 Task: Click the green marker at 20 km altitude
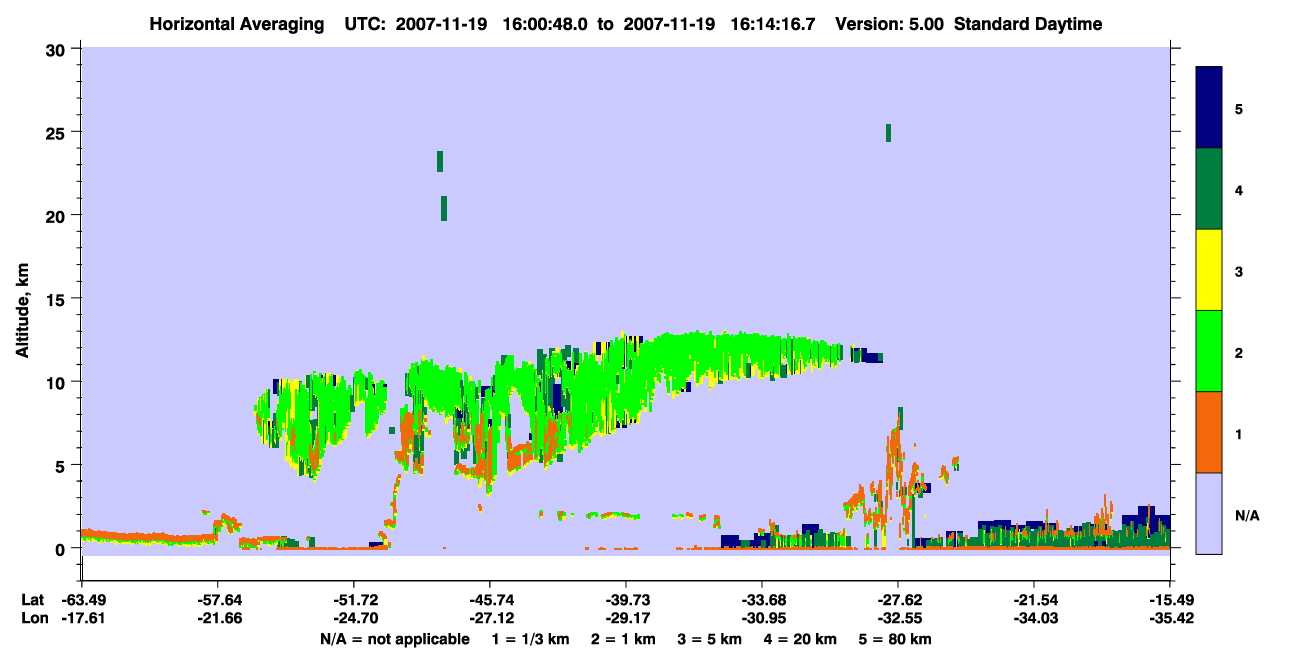click(x=444, y=208)
